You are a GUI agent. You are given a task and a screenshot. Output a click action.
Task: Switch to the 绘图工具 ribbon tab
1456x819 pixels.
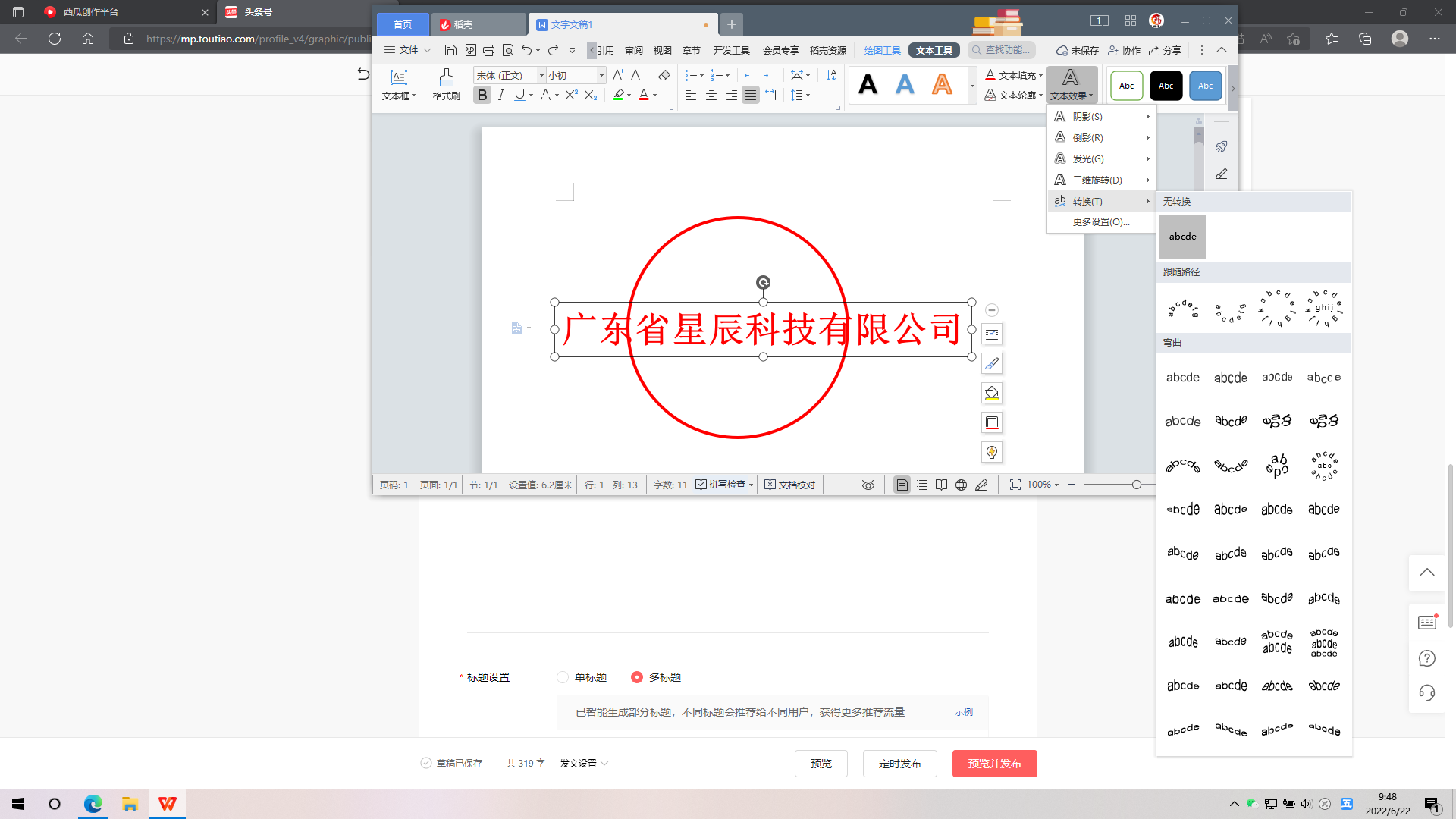coord(882,50)
